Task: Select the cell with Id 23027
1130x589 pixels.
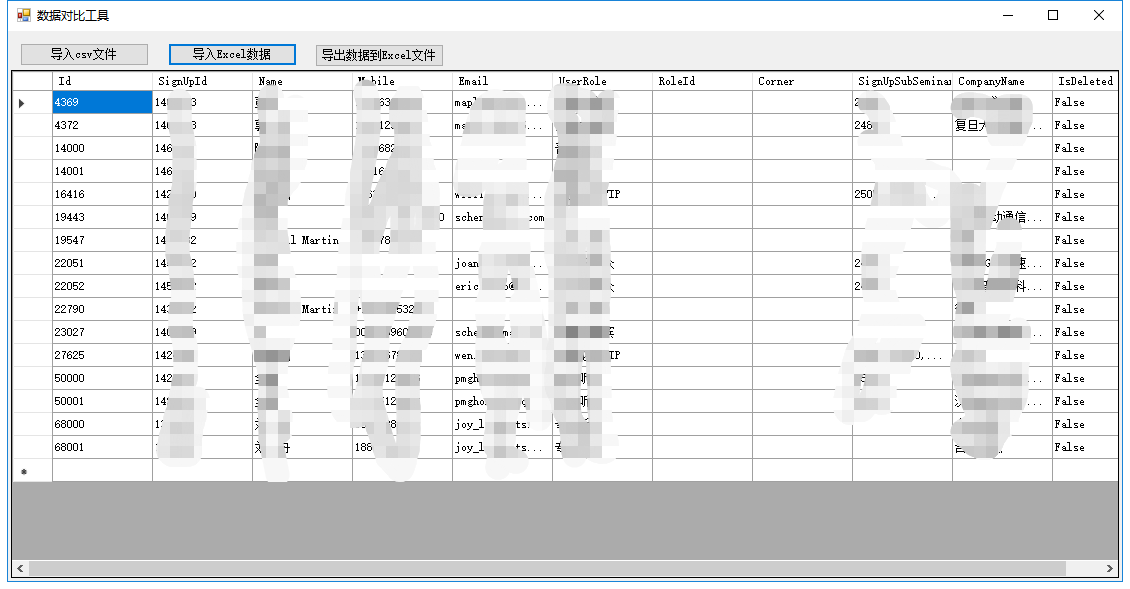Action: pyautogui.click(x=102, y=332)
